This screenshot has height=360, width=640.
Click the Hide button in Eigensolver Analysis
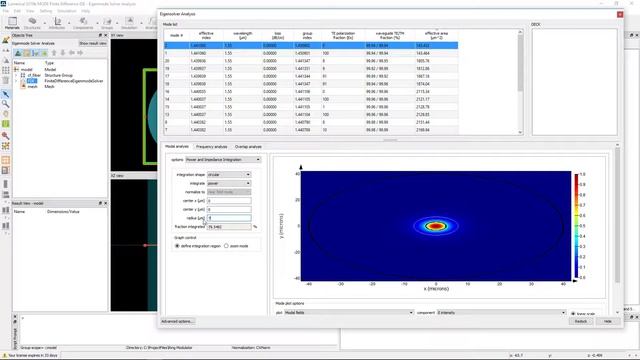(x=607, y=322)
